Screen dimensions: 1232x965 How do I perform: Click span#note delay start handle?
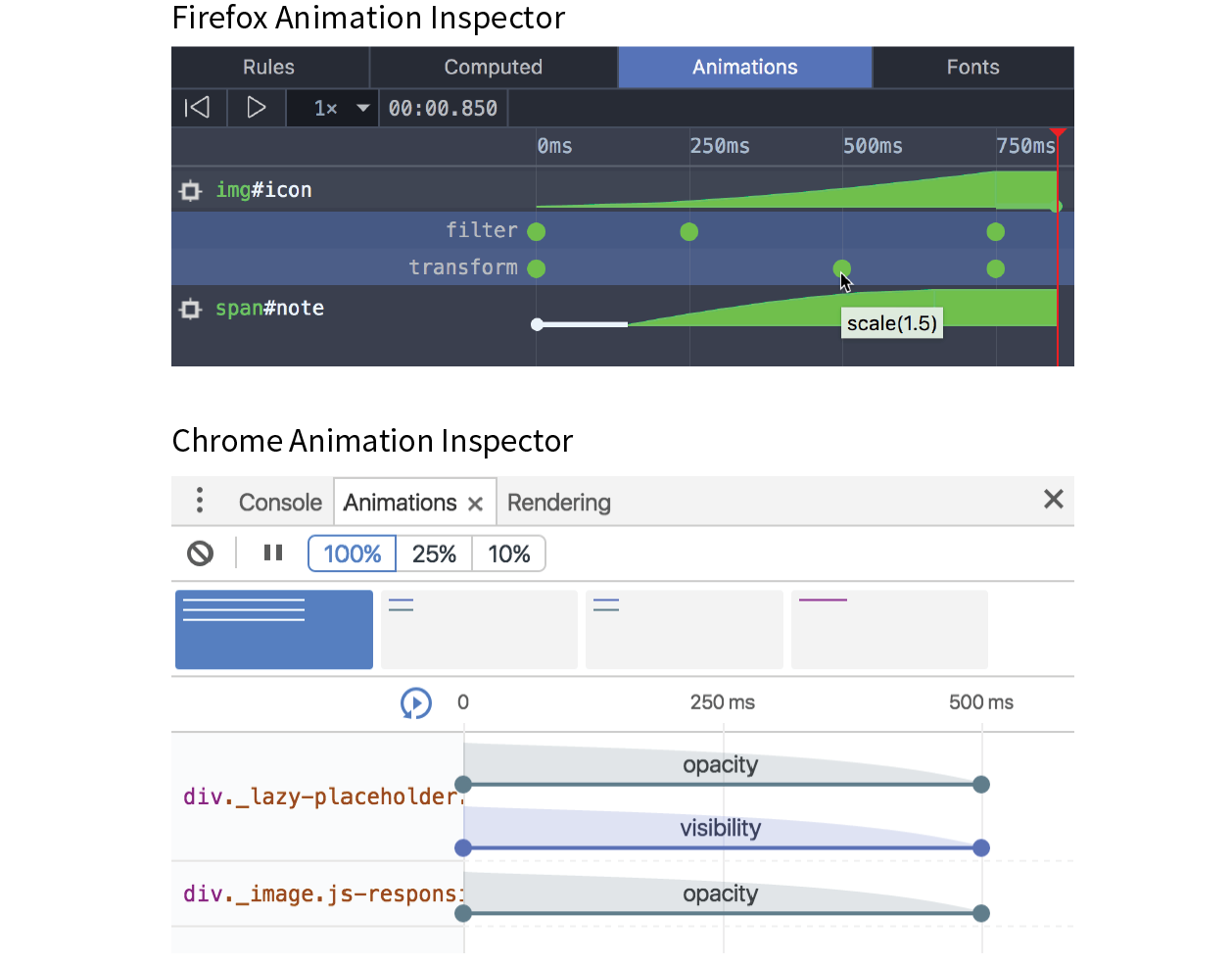click(537, 324)
